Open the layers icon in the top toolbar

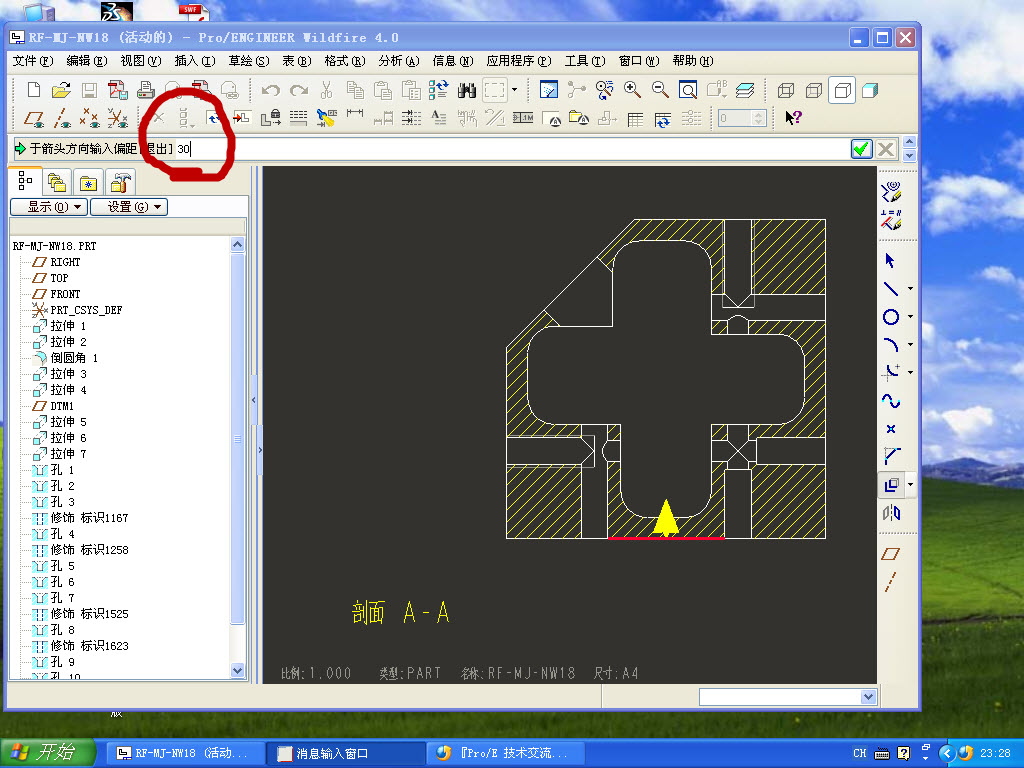coord(744,90)
